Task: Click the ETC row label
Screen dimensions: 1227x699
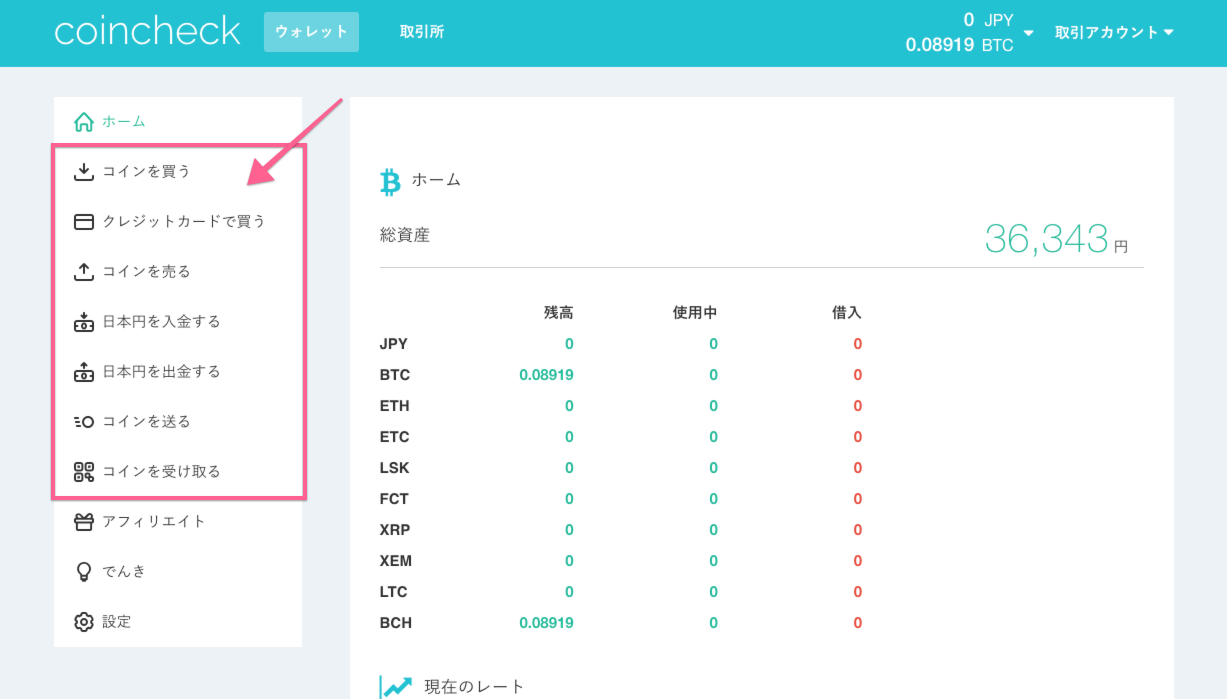Action: pos(394,437)
